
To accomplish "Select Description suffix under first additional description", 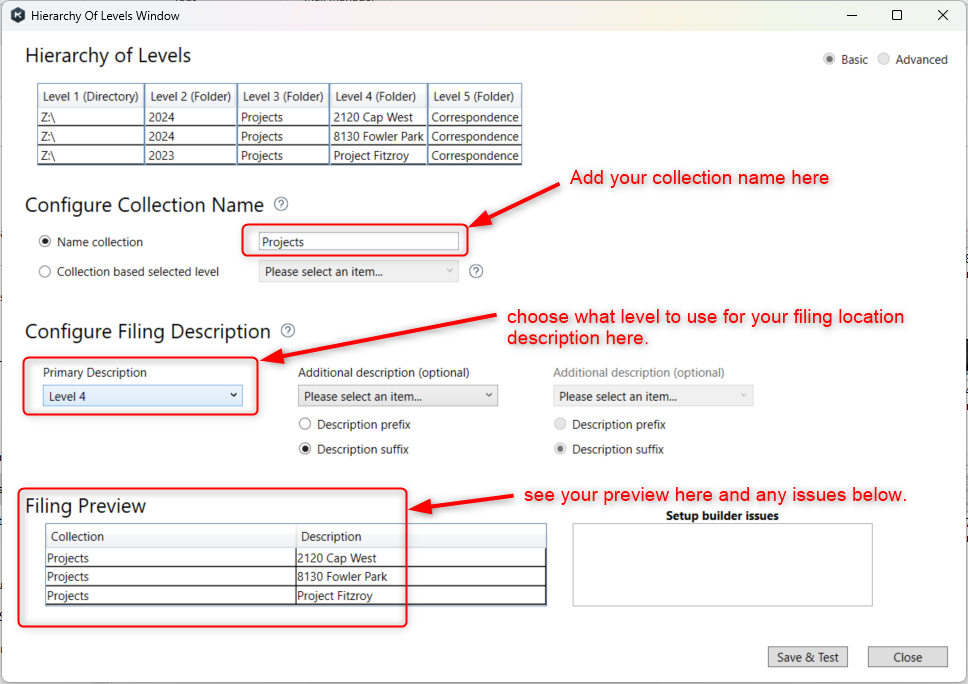I will coord(305,449).
